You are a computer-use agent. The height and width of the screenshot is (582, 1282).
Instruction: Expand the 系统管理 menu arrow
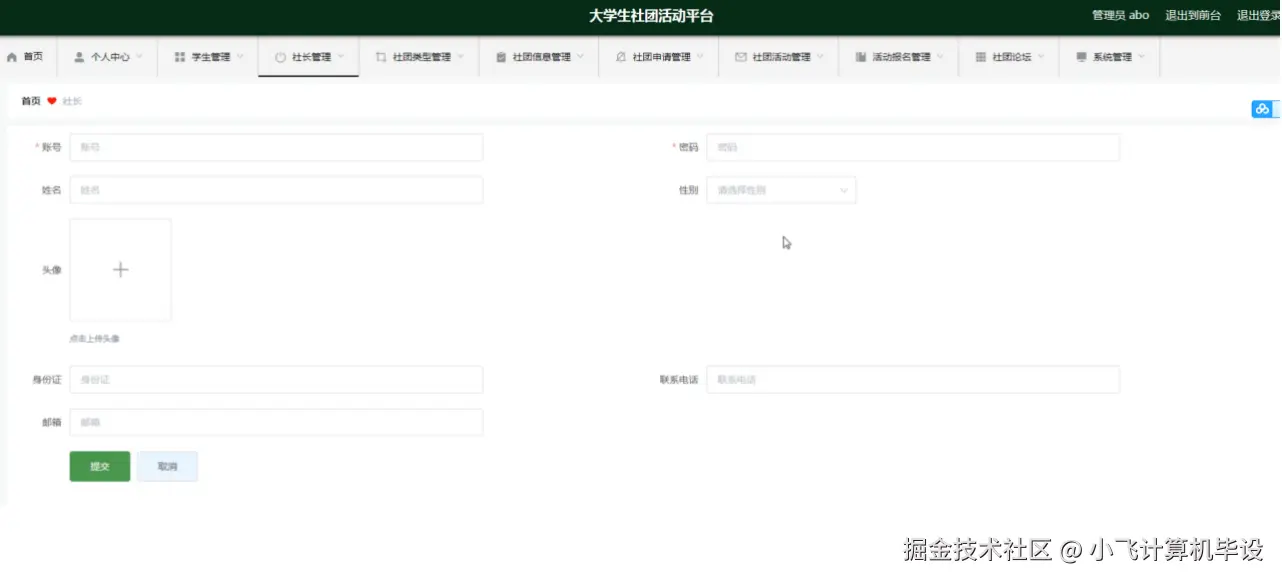point(1142,57)
